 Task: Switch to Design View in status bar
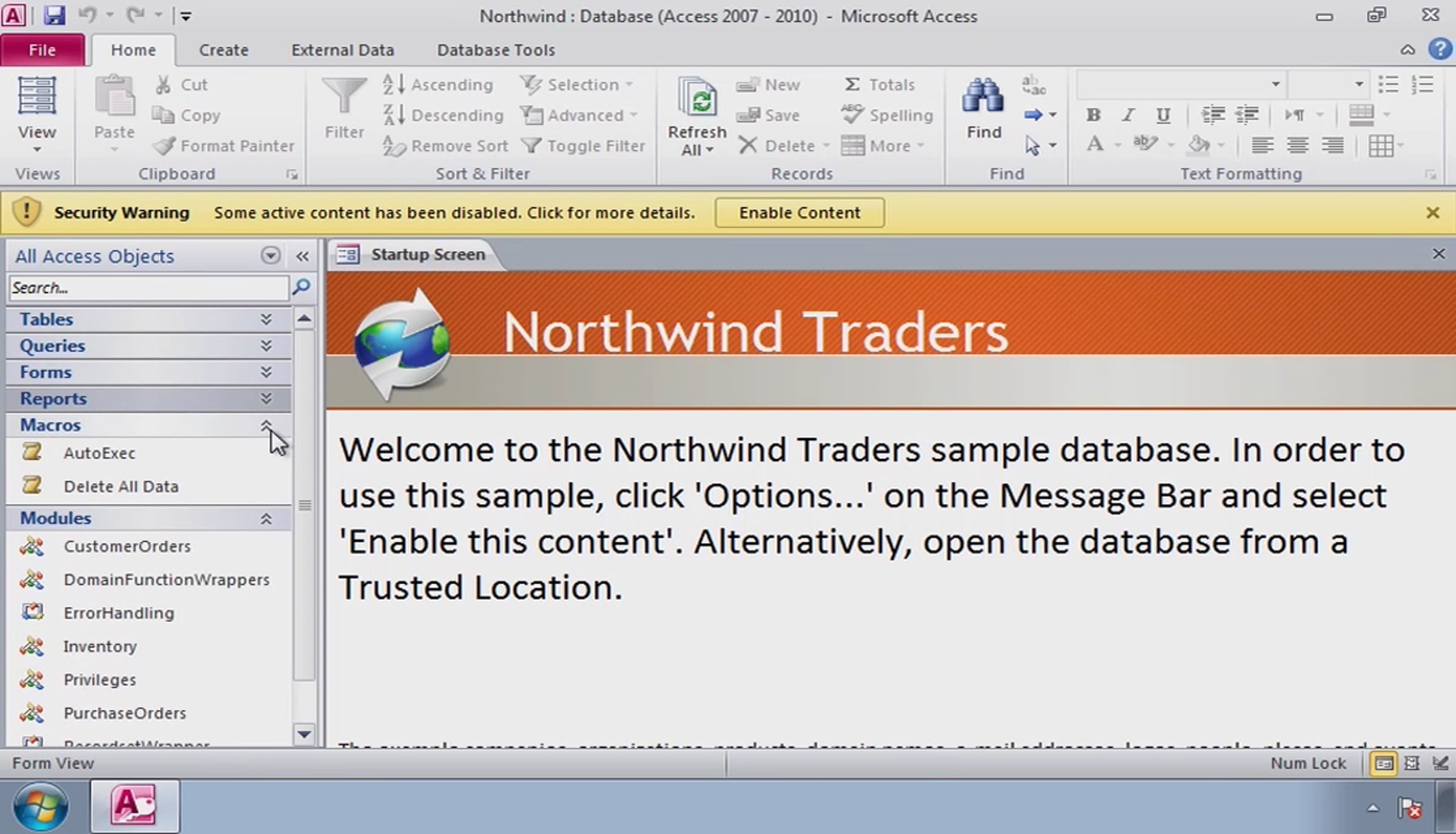1440,763
